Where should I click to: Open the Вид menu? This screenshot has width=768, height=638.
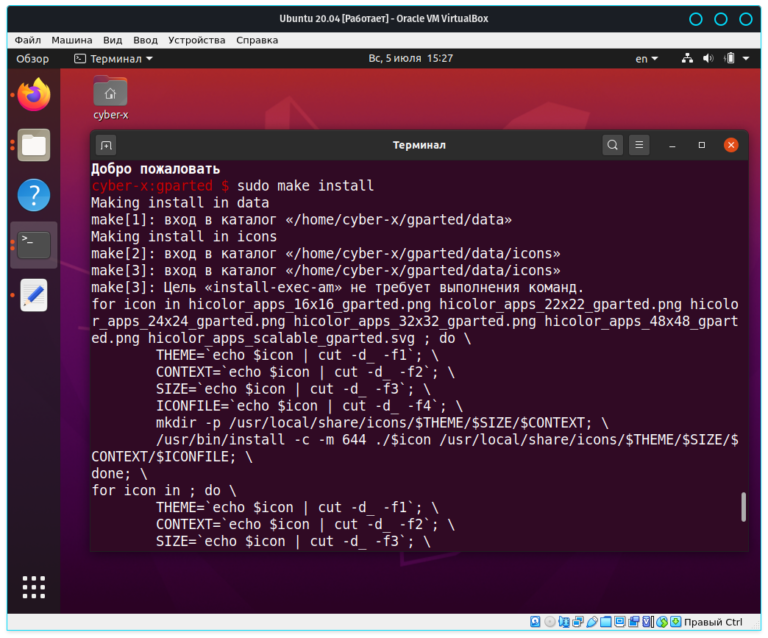112,40
